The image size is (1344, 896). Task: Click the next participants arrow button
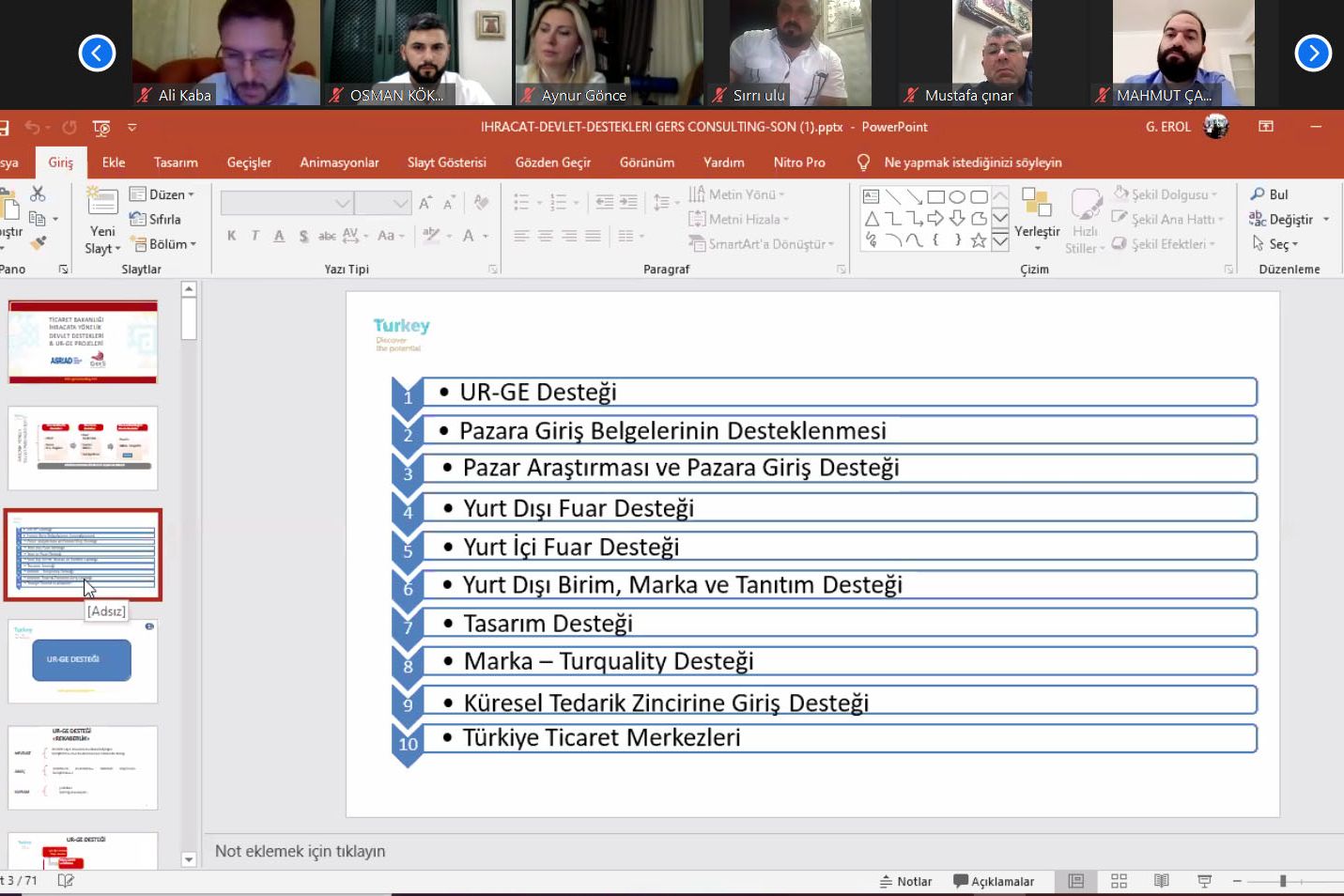point(1312,53)
